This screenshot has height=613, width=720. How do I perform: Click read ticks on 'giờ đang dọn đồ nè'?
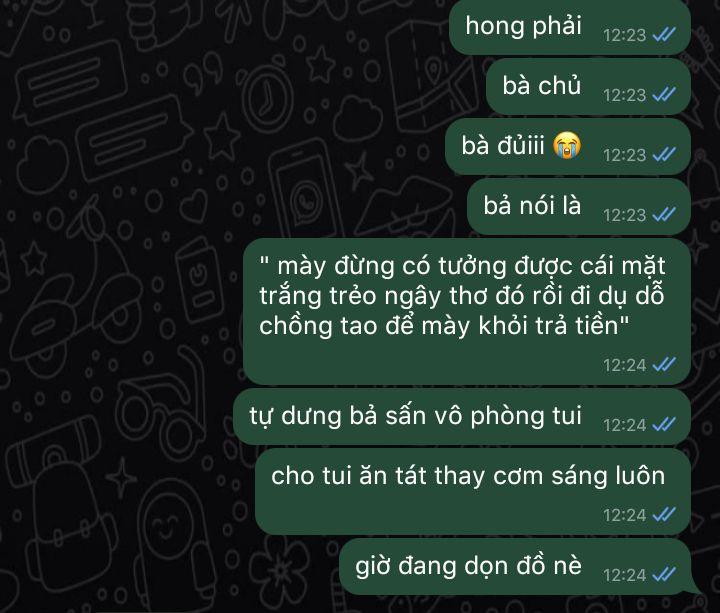coord(664,574)
